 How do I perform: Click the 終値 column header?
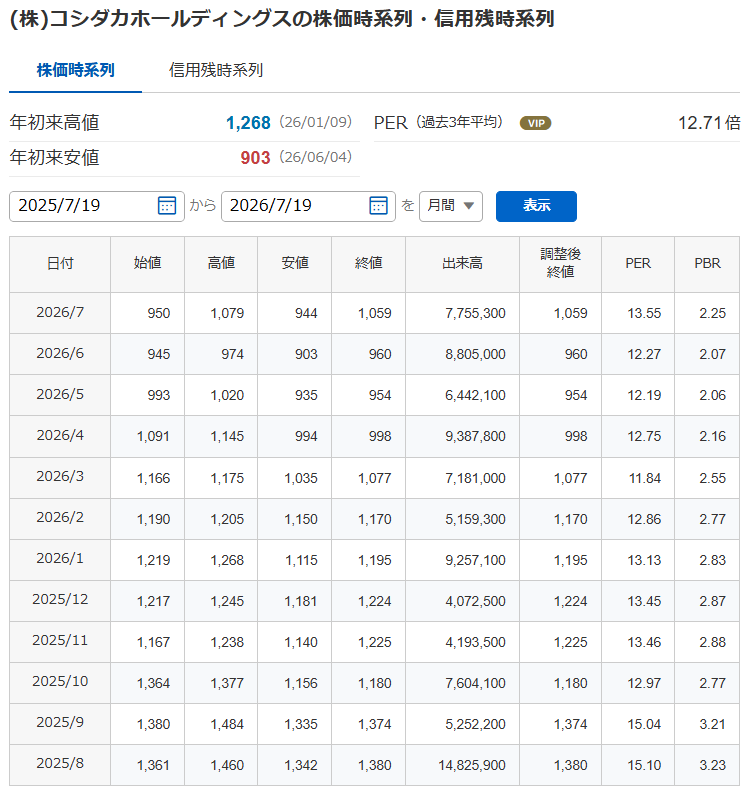368,264
